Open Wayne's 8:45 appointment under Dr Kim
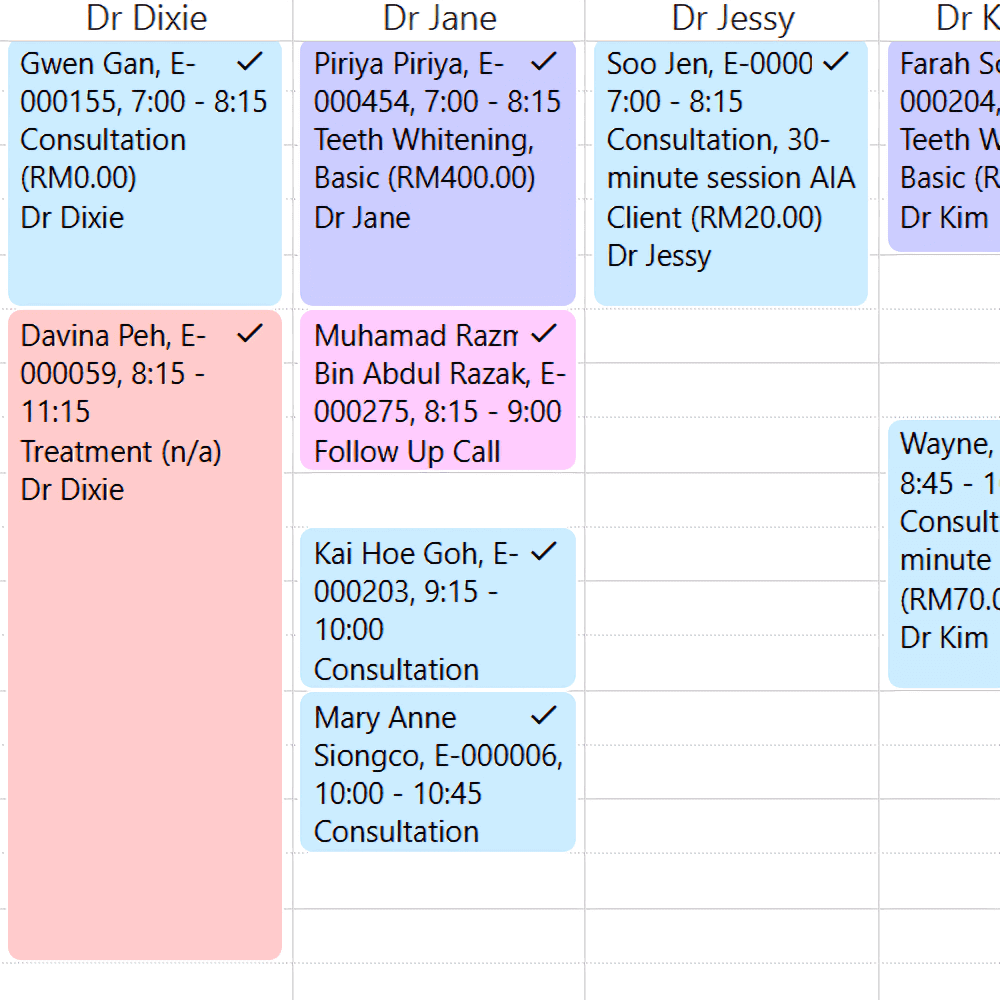 pos(945,560)
